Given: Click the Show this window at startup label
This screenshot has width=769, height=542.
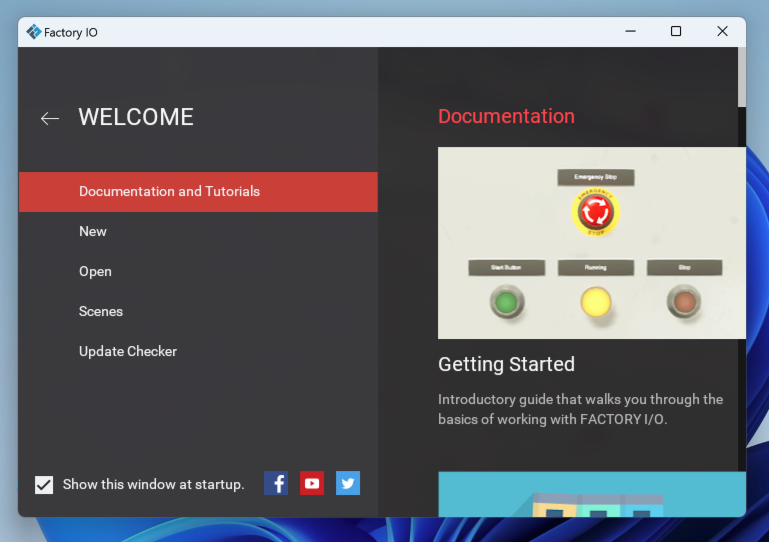Looking at the screenshot, I should click(154, 485).
